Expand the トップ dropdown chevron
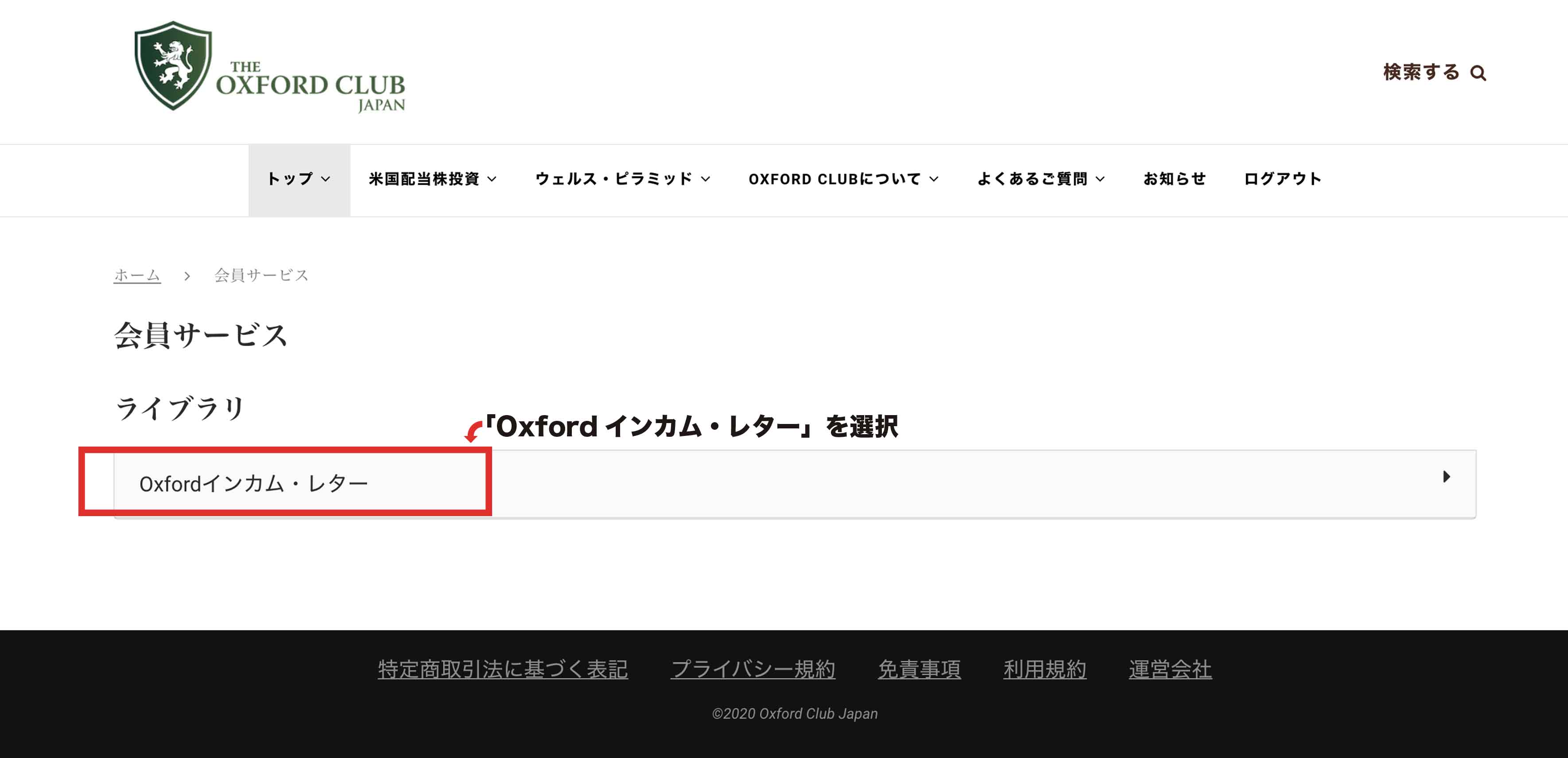The image size is (1568, 758). tap(326, 179)
